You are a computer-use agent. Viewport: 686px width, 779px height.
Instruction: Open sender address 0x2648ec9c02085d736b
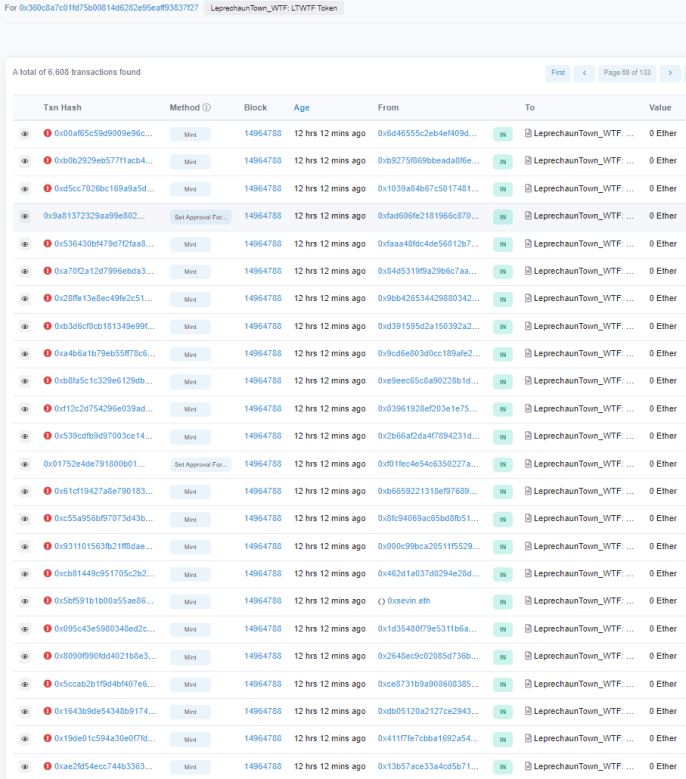coord(428,656)
